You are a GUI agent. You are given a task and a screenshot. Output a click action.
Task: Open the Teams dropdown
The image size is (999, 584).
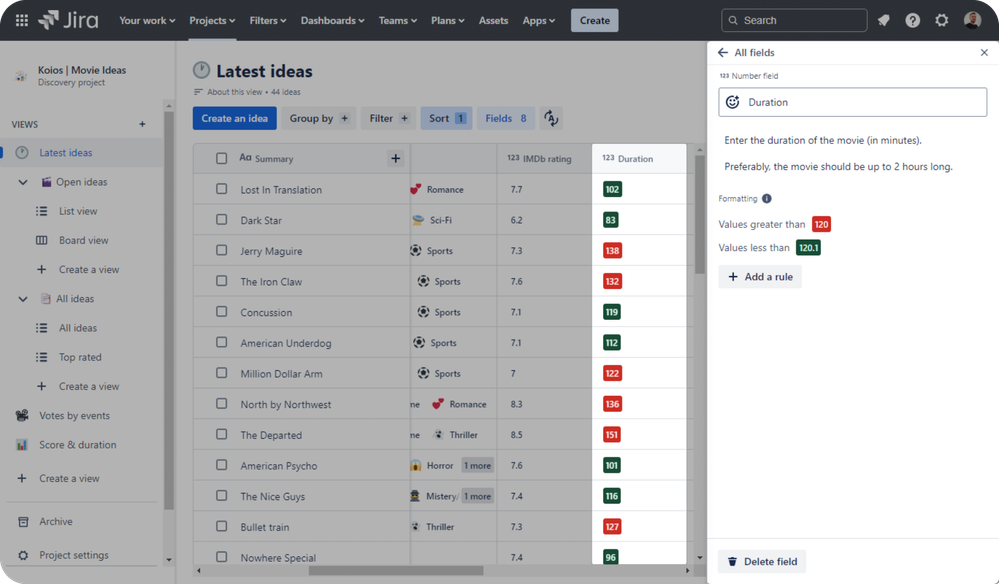coord(398,20)
